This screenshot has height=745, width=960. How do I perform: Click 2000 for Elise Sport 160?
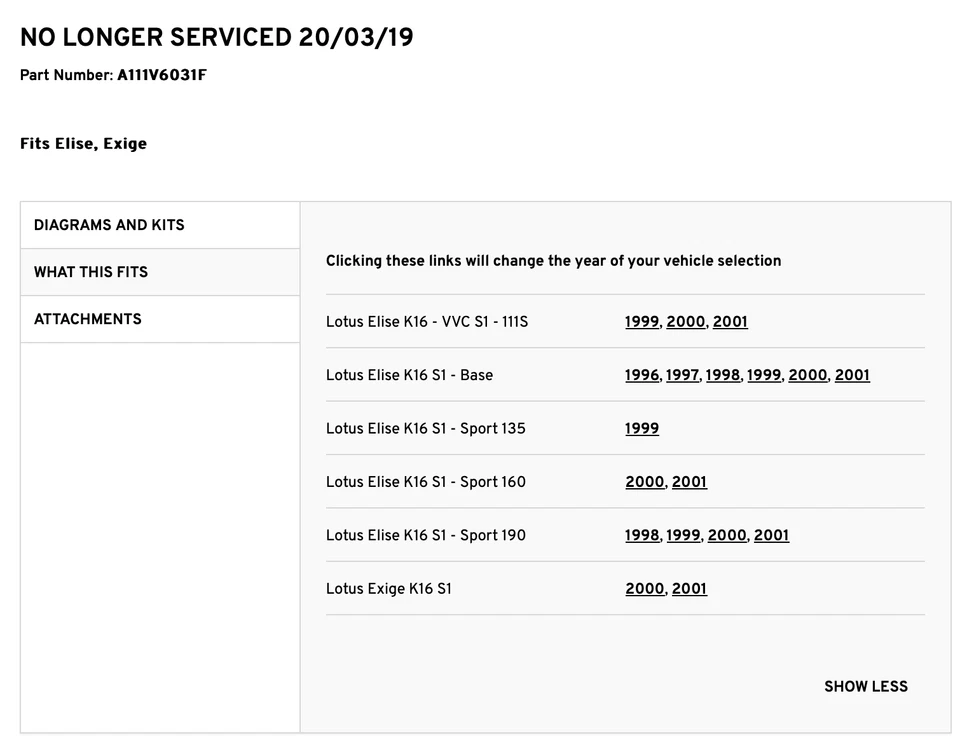click(644, 482)
